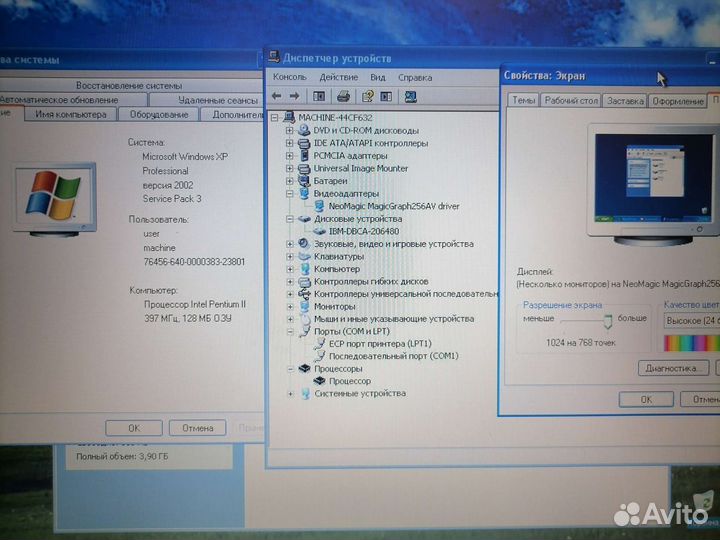The image size is (720, 540).
Task: Expand the PCMCIA адаптеры node
Action: [289, 156]
